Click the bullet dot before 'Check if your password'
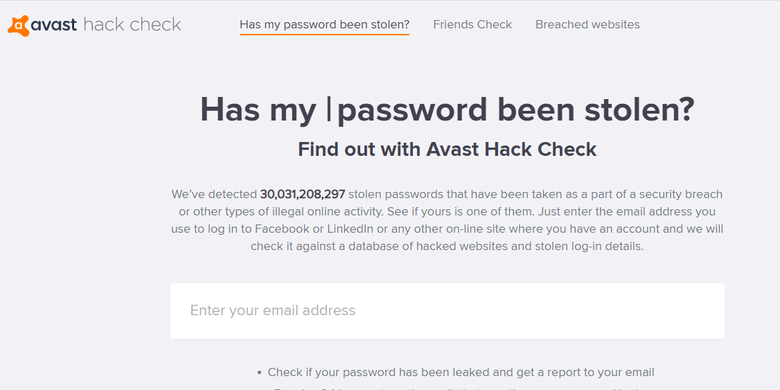This screenshot has width=780, height=390. coord(260,373)
